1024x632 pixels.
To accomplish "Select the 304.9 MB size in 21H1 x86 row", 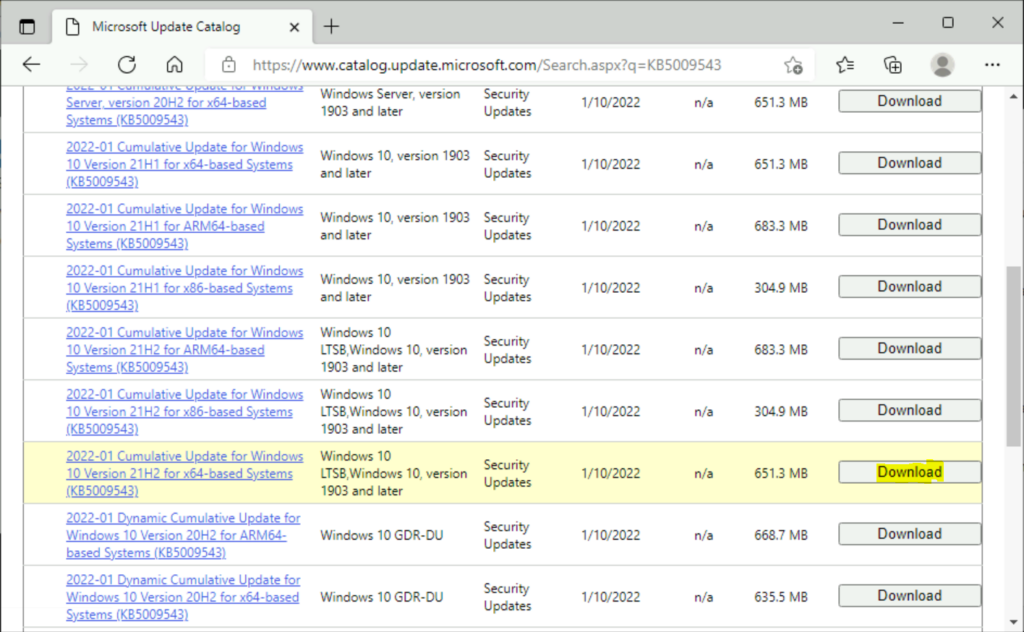I will (x=781, y=288).
